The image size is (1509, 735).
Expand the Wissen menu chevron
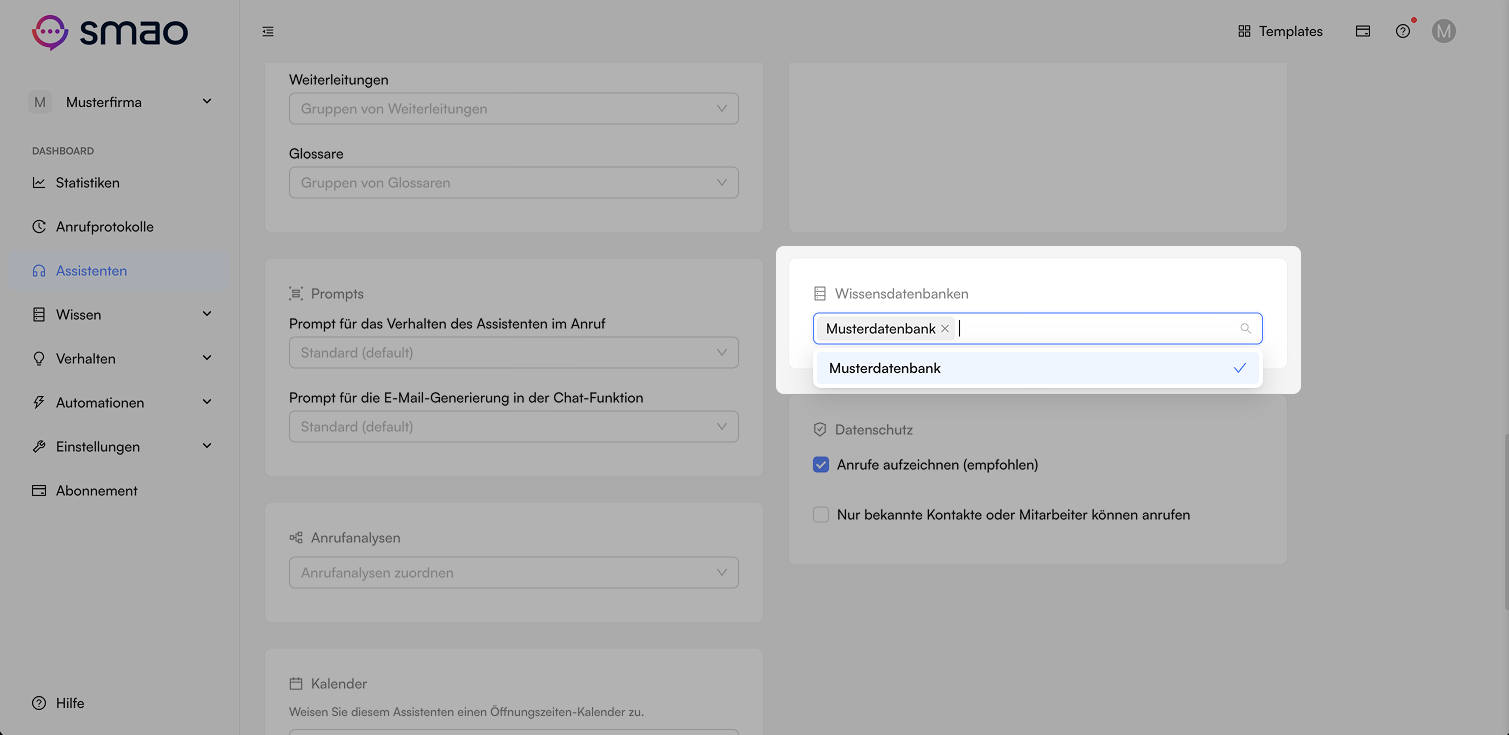point(207,315)
